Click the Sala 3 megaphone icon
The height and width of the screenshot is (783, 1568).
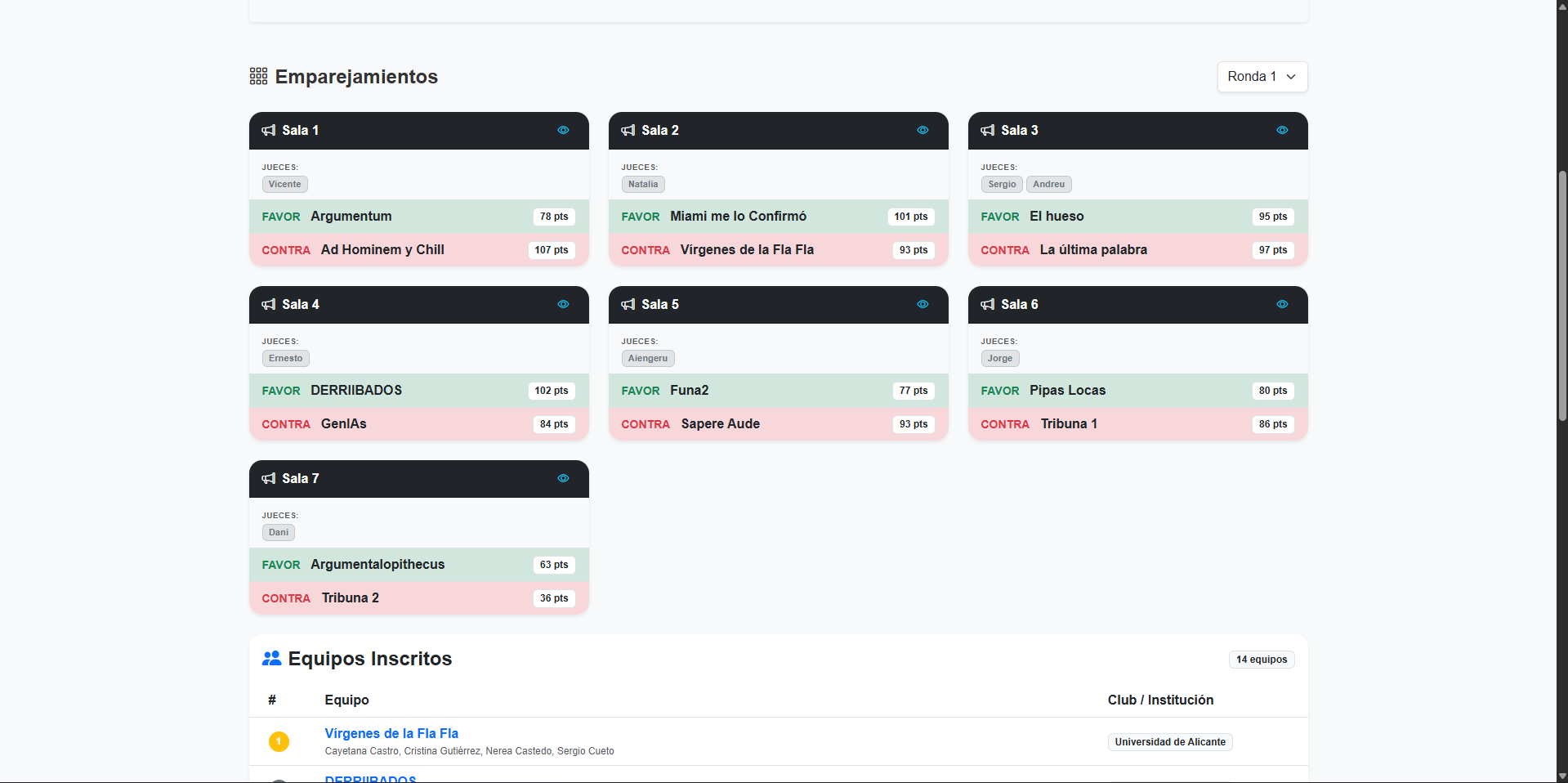(x=988, y=131)
